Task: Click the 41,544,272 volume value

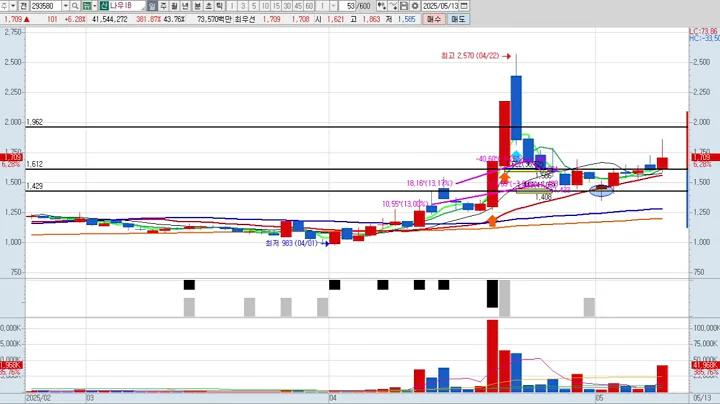Action: click(110, 19)
